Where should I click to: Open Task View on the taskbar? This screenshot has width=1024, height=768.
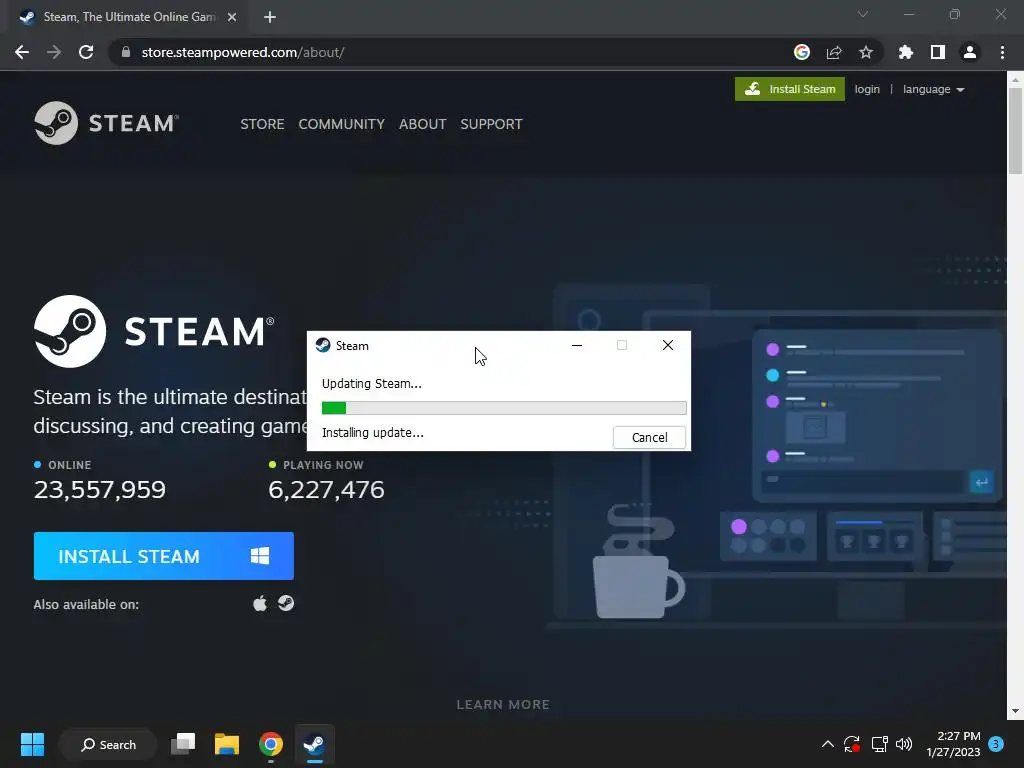[x=184, y=744]
